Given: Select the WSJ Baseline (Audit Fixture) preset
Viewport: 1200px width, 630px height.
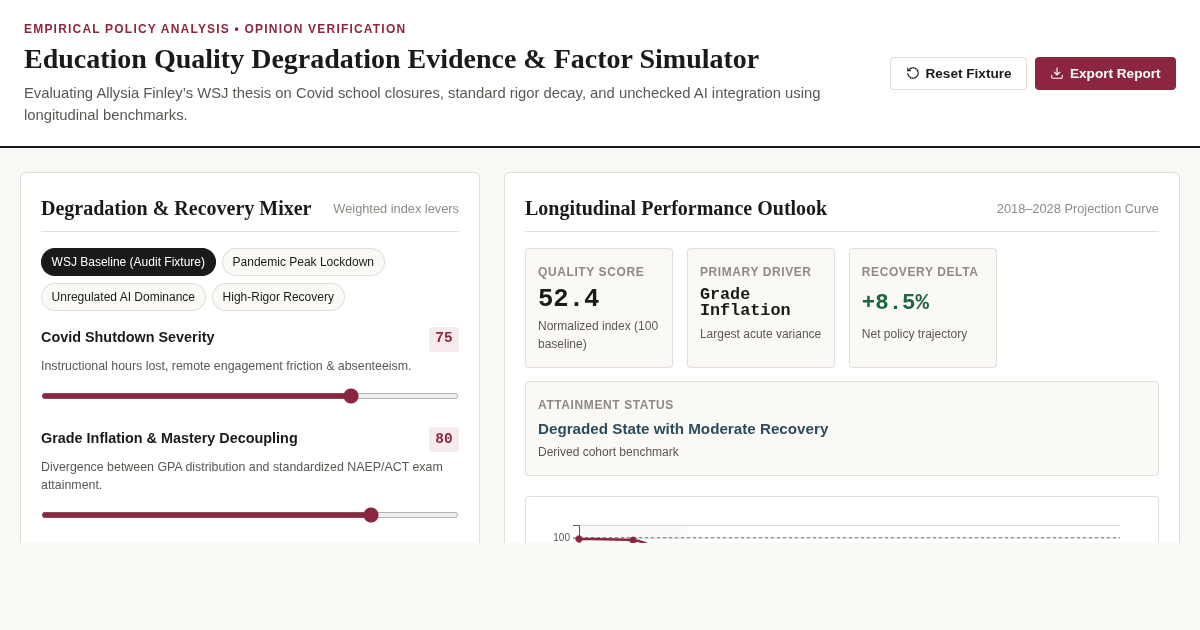Looking at the screenshot, I should [x=128, y=262].
